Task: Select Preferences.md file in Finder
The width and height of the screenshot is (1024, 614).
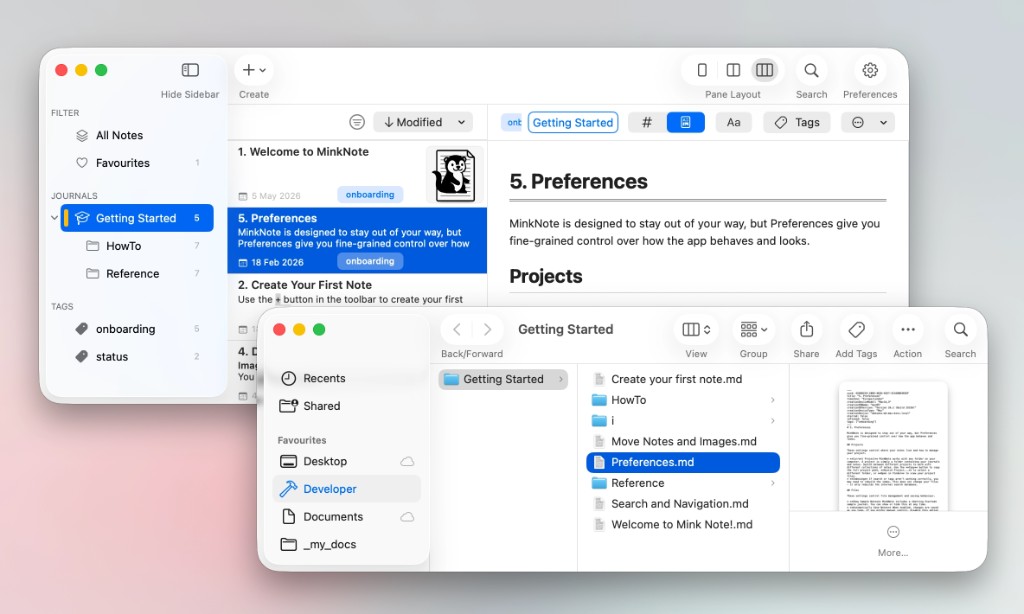Action: tap(683, 462)
